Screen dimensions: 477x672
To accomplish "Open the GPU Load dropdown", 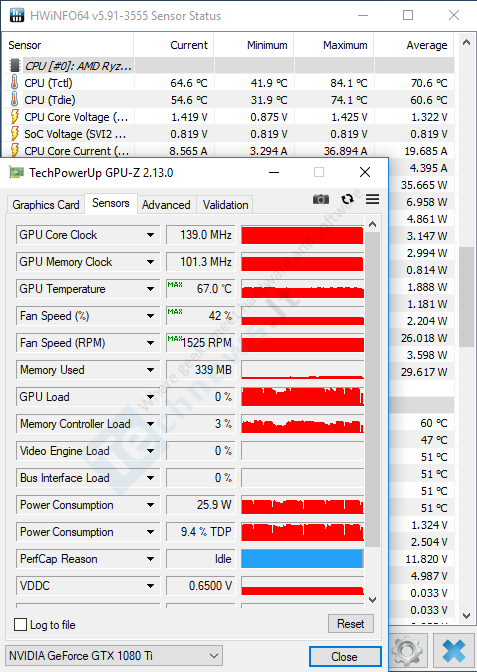I will (150, 397).
